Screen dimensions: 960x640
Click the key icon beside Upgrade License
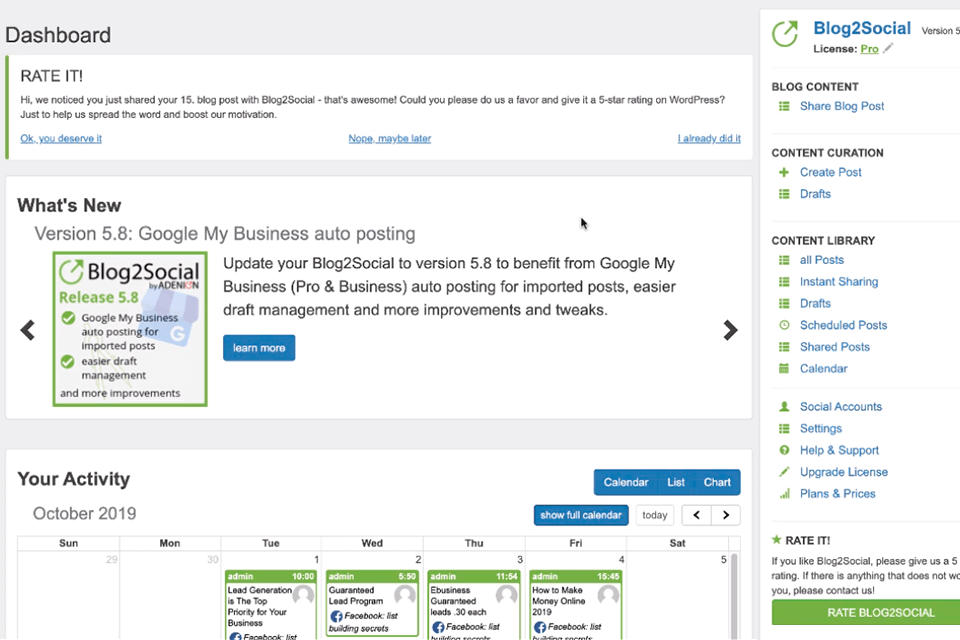784,472
